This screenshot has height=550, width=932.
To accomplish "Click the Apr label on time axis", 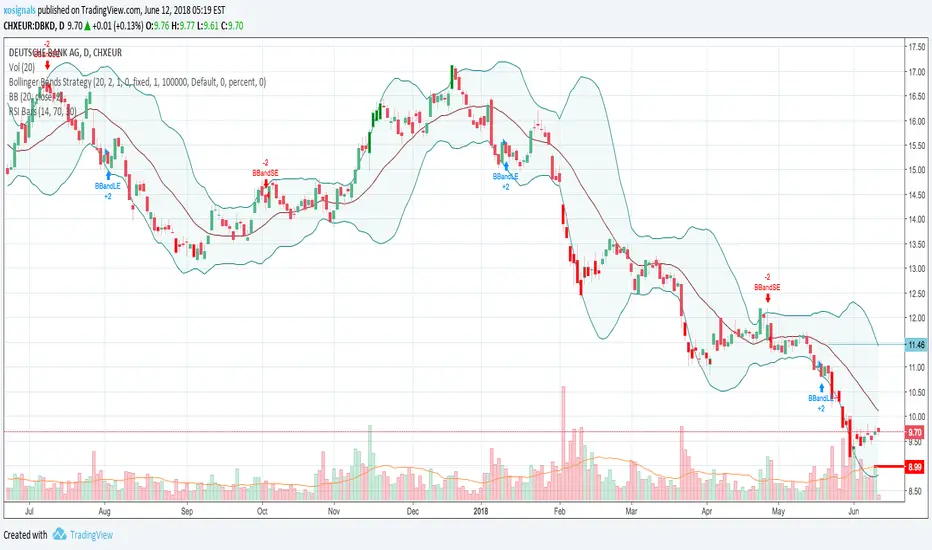I will click(707, 511).
